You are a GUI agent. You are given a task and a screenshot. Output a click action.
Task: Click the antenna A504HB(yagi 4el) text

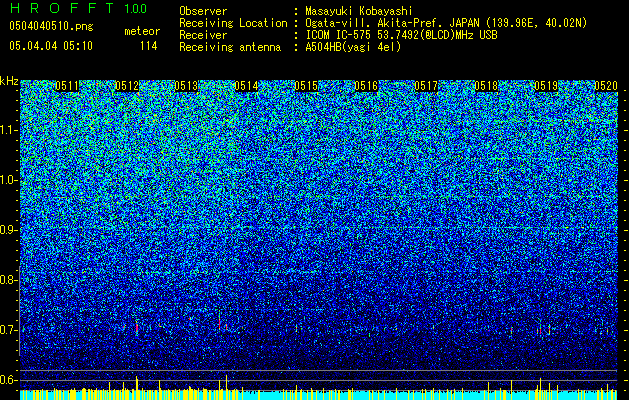tap(353, 47)
